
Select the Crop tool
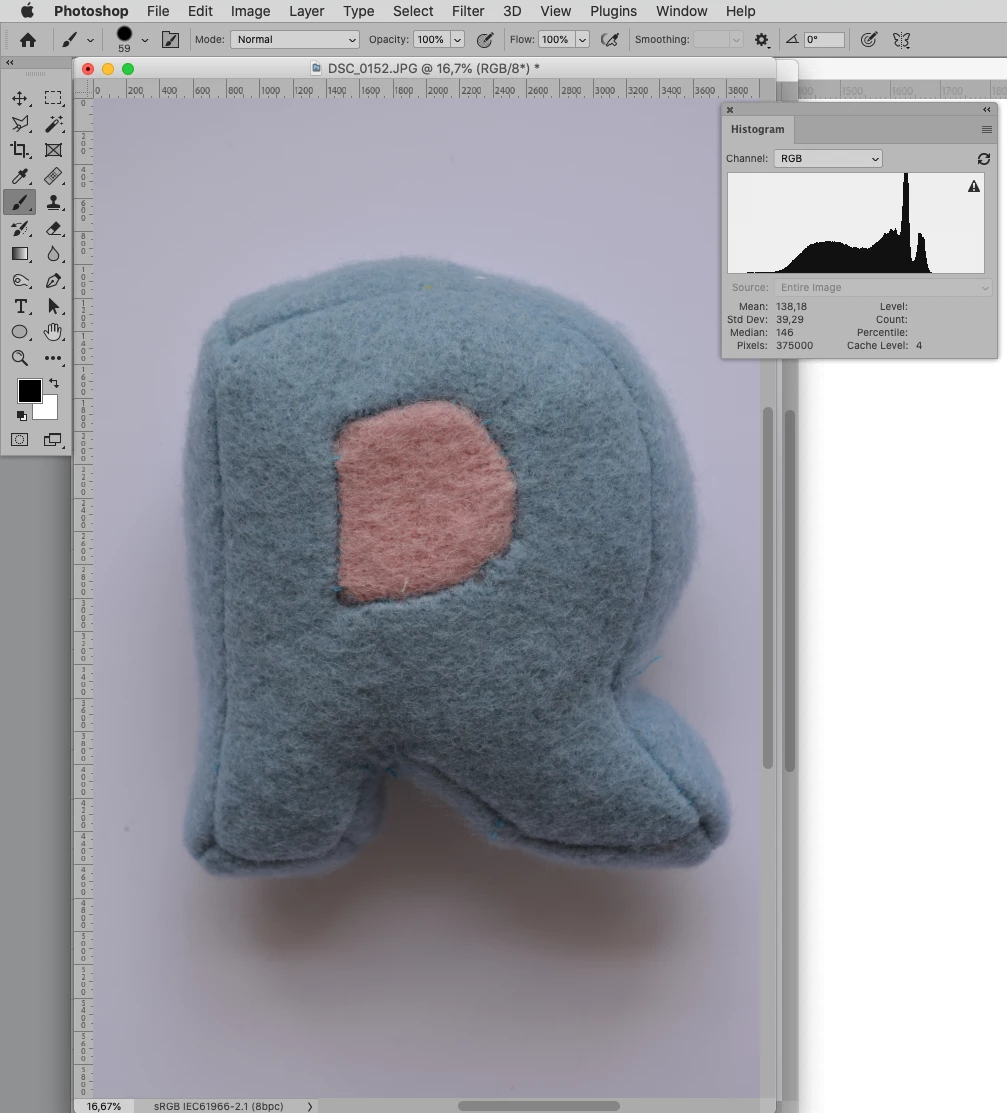[x=20, y=150]
